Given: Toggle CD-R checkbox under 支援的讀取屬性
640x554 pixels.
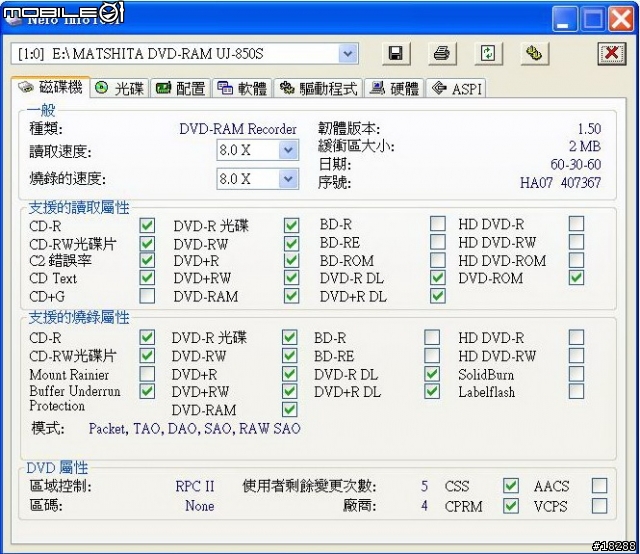Looking at the screenshot, I should pos(147,225).
